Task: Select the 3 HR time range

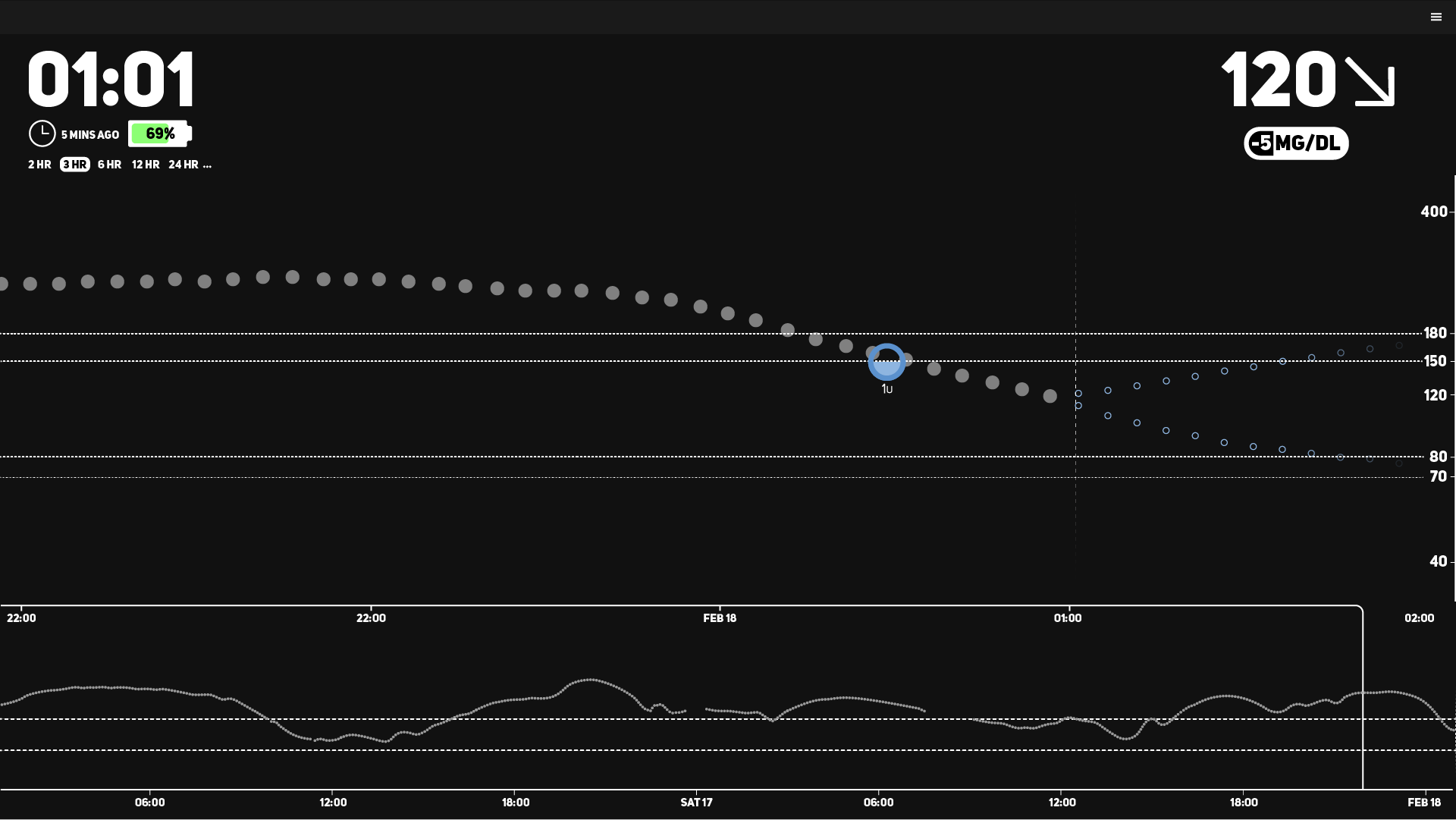Action: [74, 165]
